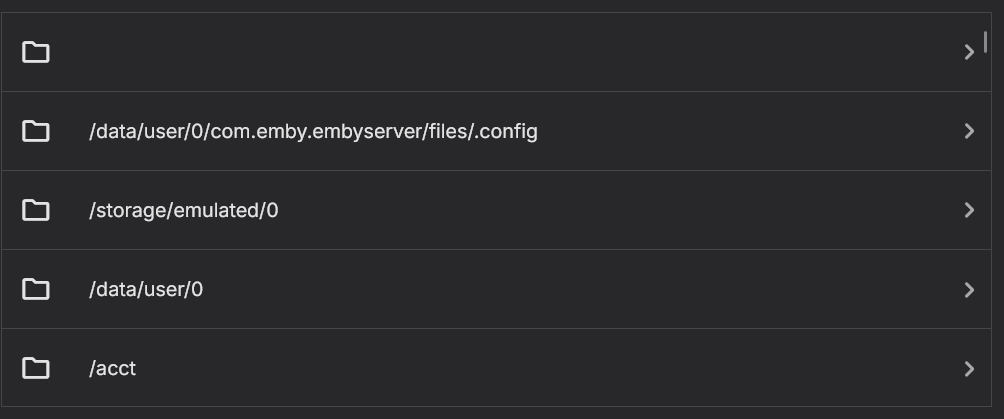The image size is (1004, 419).
Task: Click the folder icon next to /acct
Action: pos(36,368)
